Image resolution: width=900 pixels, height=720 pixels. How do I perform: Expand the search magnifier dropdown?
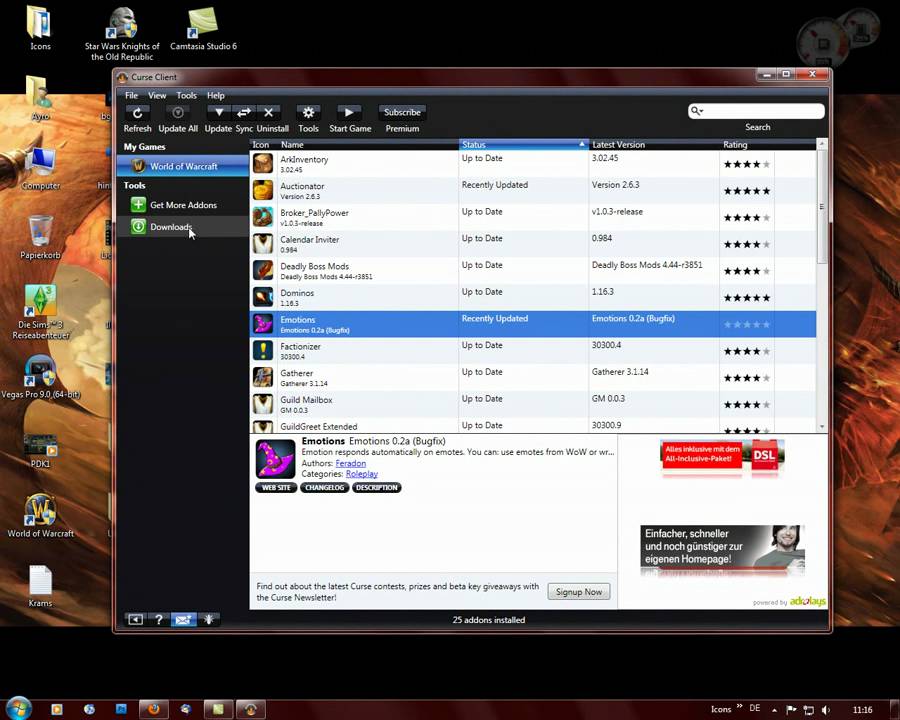(x=696, y=111)
